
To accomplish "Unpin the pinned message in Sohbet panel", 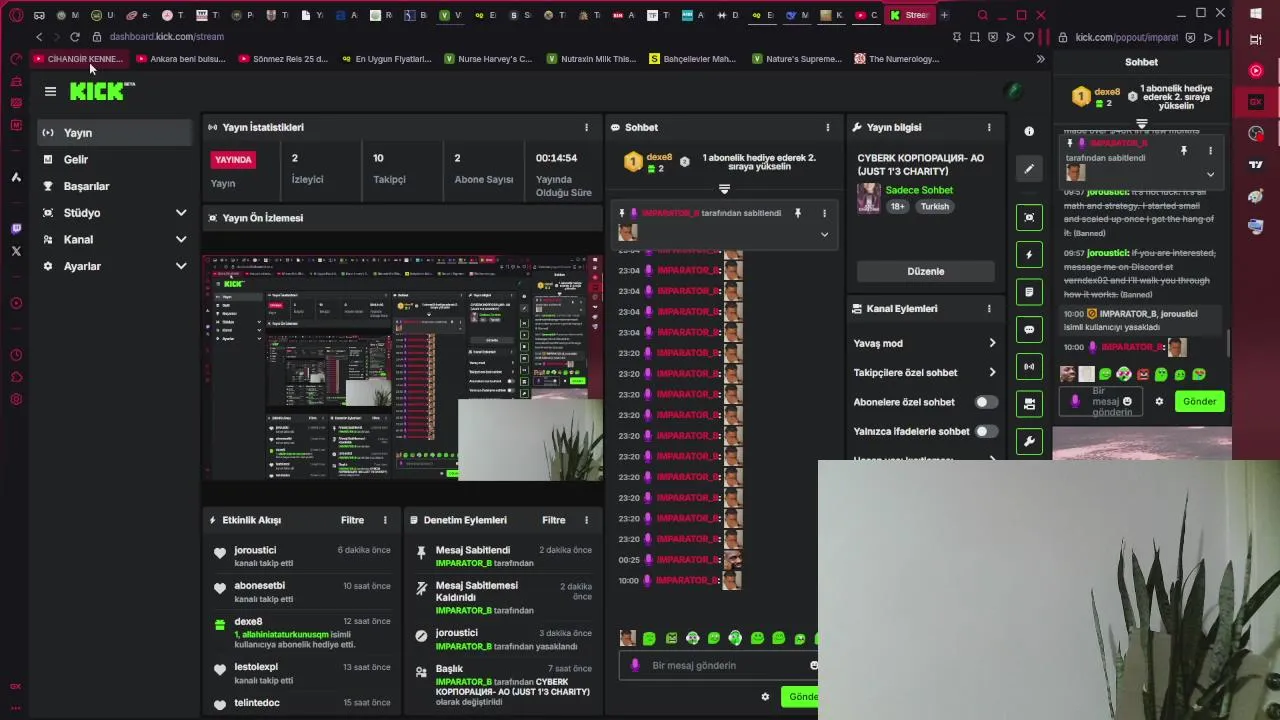I will click(x=797, y=213).
